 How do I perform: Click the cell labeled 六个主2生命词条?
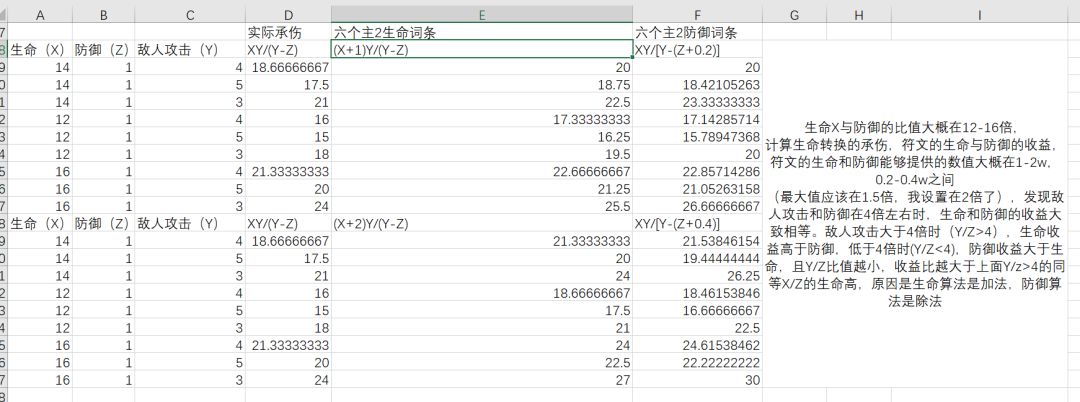coord(481,32)
